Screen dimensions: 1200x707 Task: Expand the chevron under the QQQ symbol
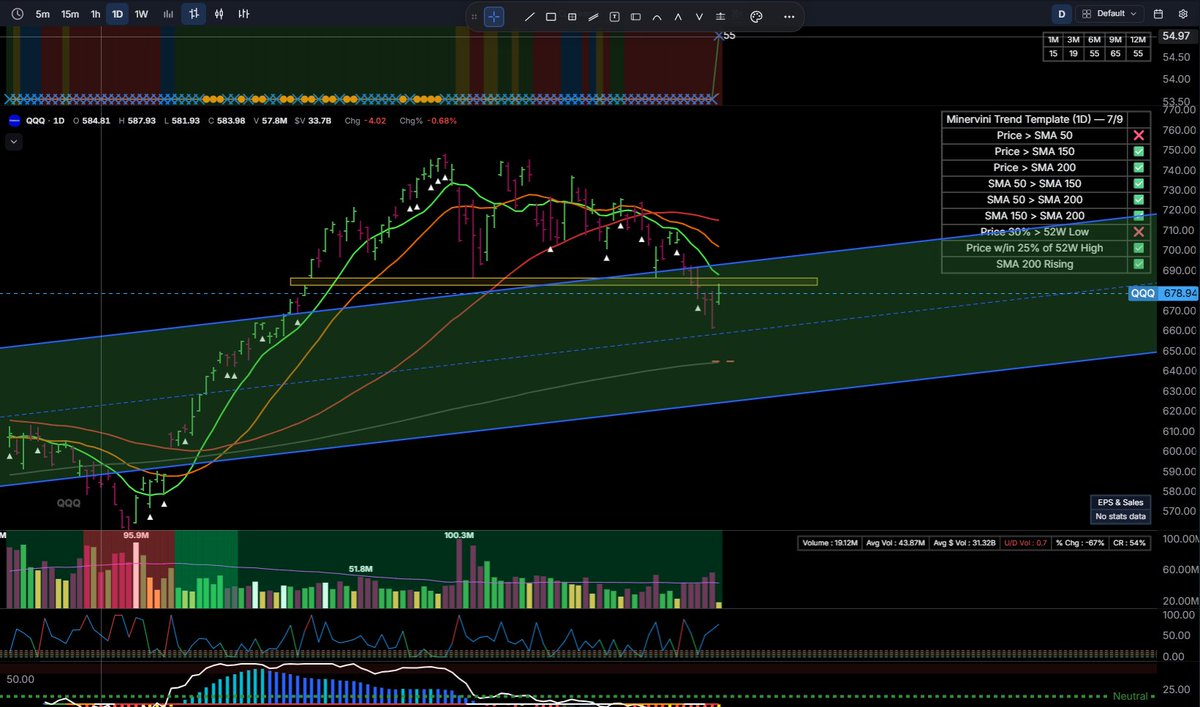(14, 142)
